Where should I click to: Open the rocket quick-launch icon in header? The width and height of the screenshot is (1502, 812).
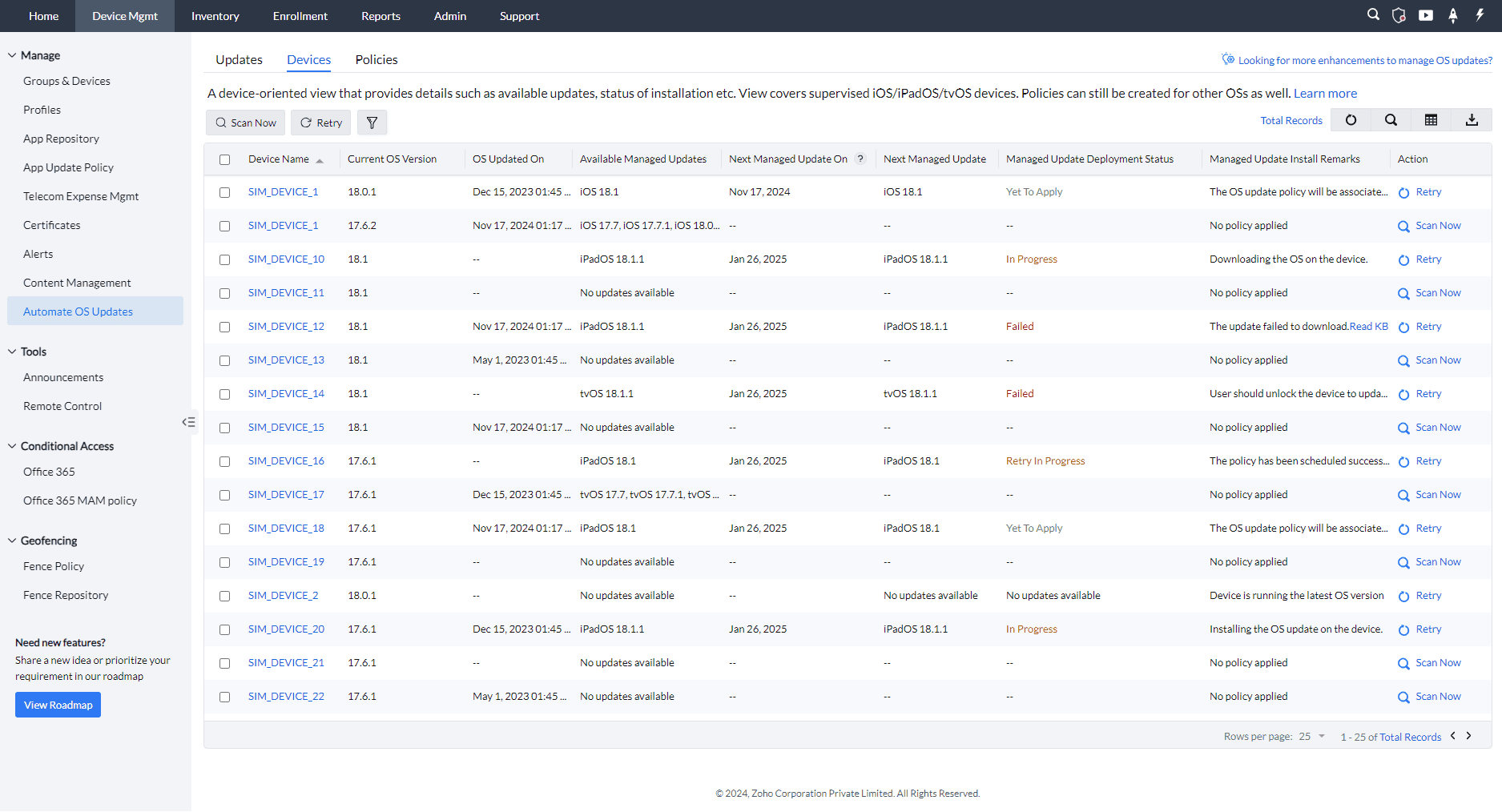click(x=1453, y=15)
